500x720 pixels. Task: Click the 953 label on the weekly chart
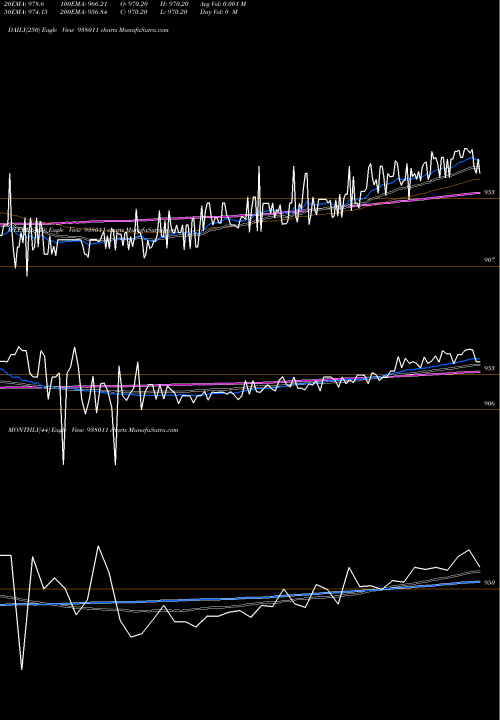pyautogui.click(x=489, y=368)
